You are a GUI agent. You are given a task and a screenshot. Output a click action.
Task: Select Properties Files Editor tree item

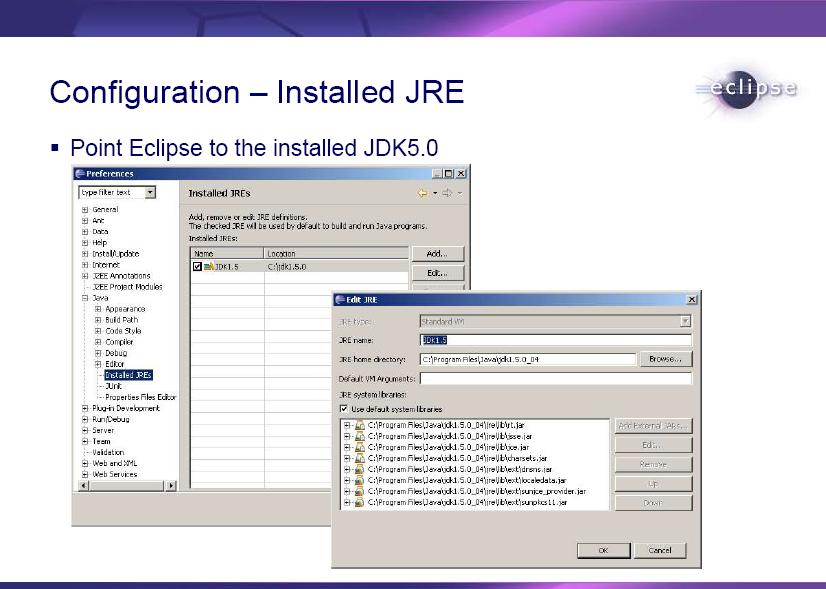coord(140,397)
